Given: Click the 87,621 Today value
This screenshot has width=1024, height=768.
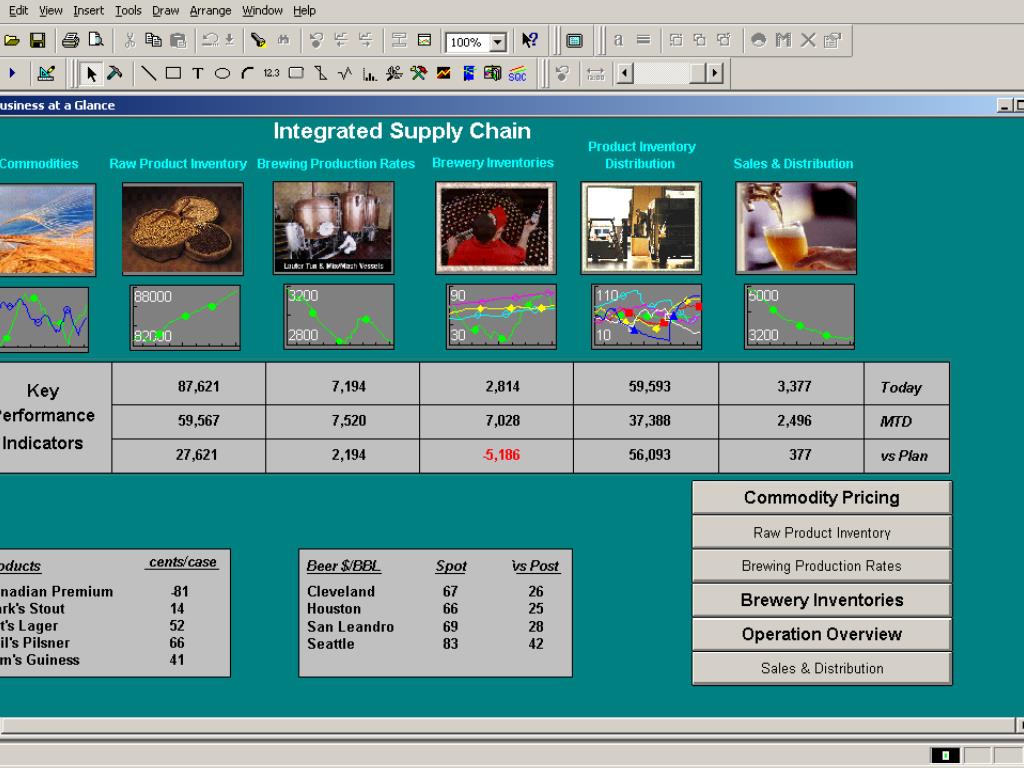Looking at the screenshot, I should tap(199, 386).
